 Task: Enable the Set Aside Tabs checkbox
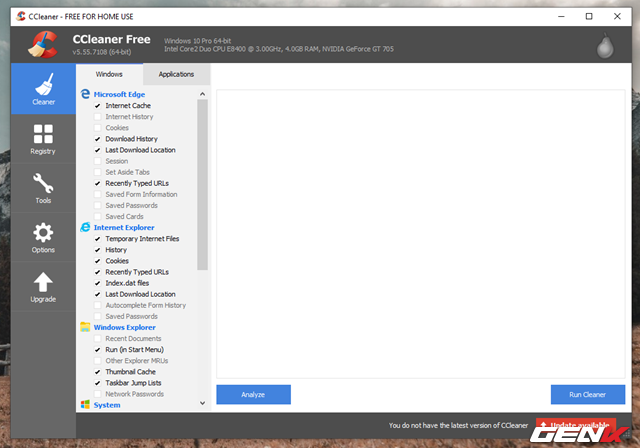98,172
